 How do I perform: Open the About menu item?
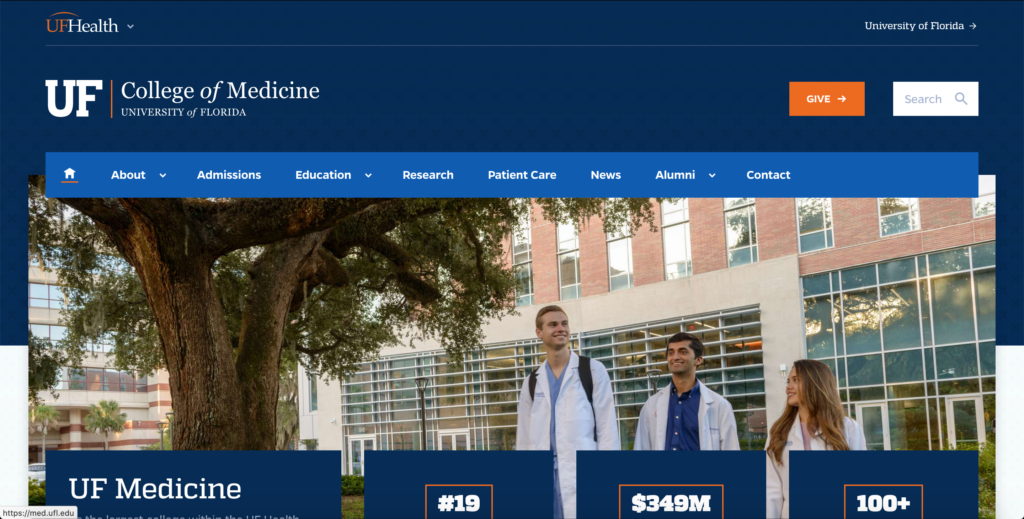[128, 175]
